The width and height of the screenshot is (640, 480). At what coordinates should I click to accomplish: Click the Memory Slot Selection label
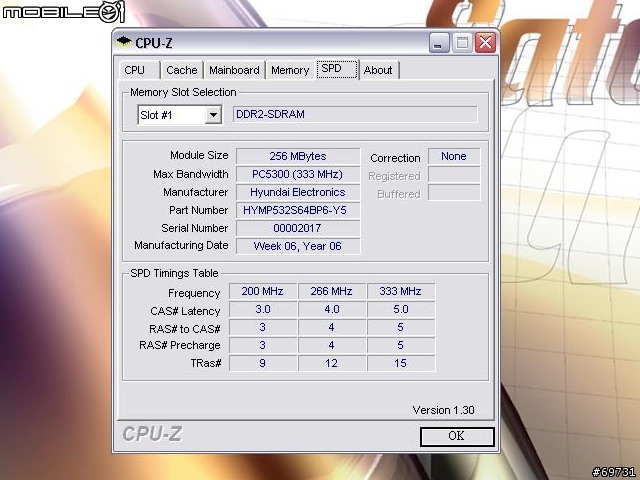(x=183, y=93)
